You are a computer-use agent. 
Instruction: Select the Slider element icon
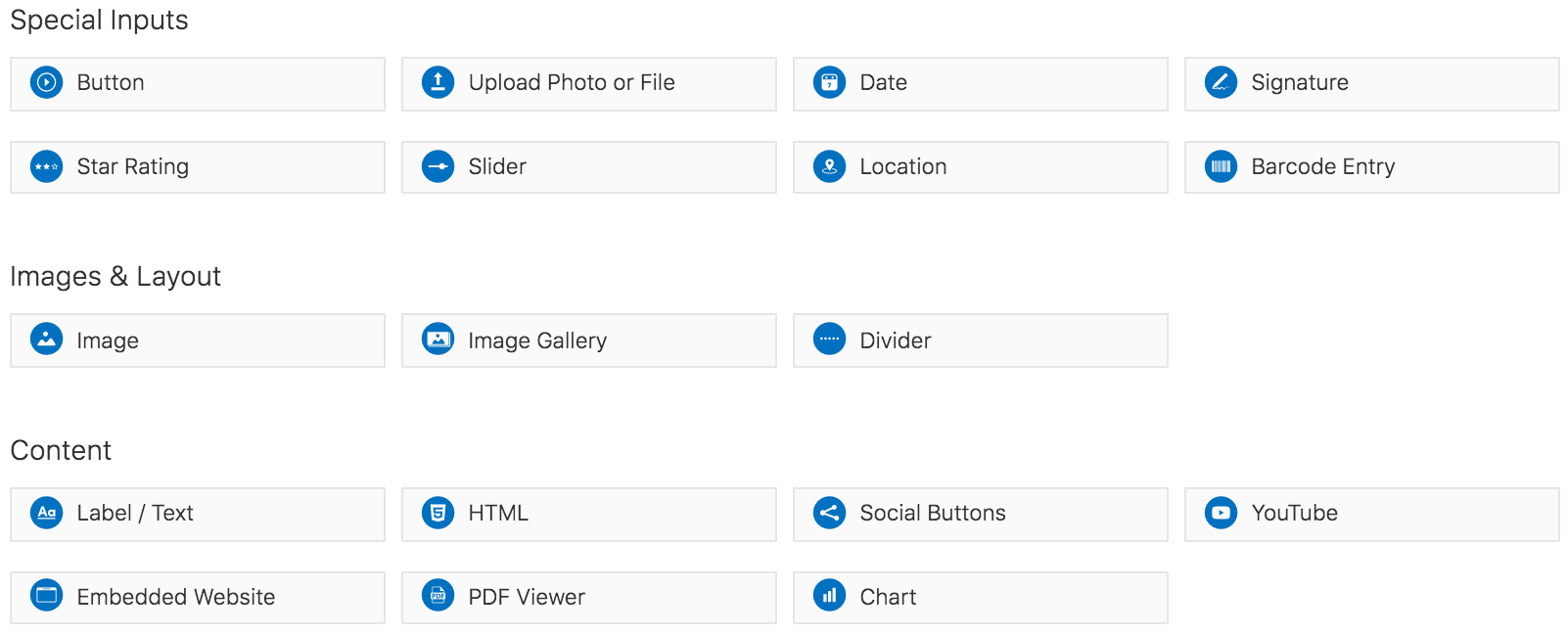438,166
